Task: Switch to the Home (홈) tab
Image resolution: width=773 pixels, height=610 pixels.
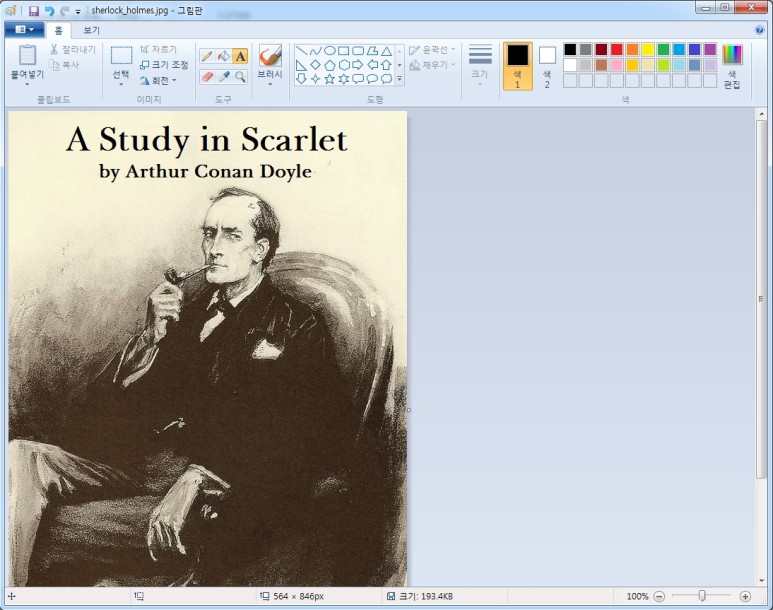Action: 59,31
